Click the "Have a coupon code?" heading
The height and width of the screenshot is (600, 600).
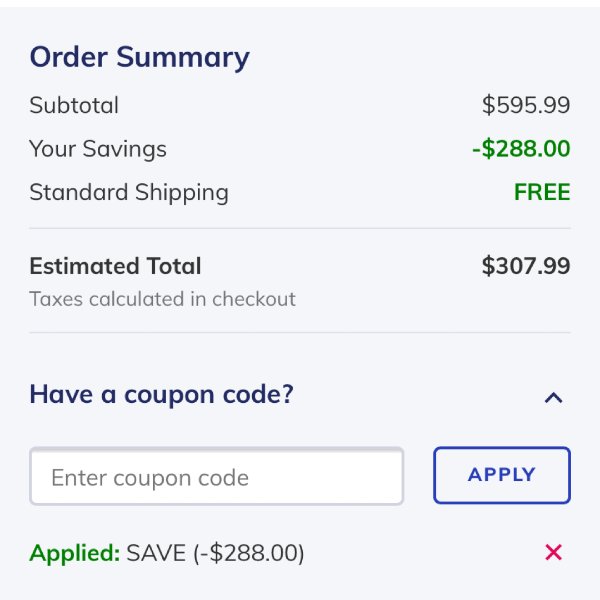[161, 394]
